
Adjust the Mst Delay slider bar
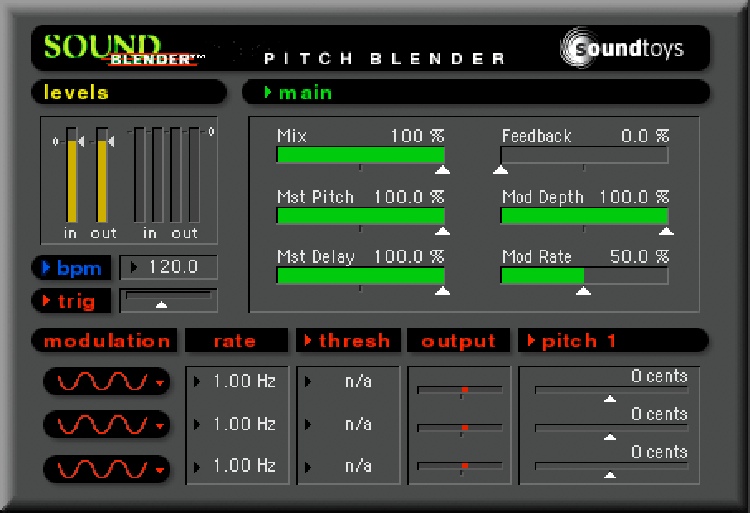point(361,276)
